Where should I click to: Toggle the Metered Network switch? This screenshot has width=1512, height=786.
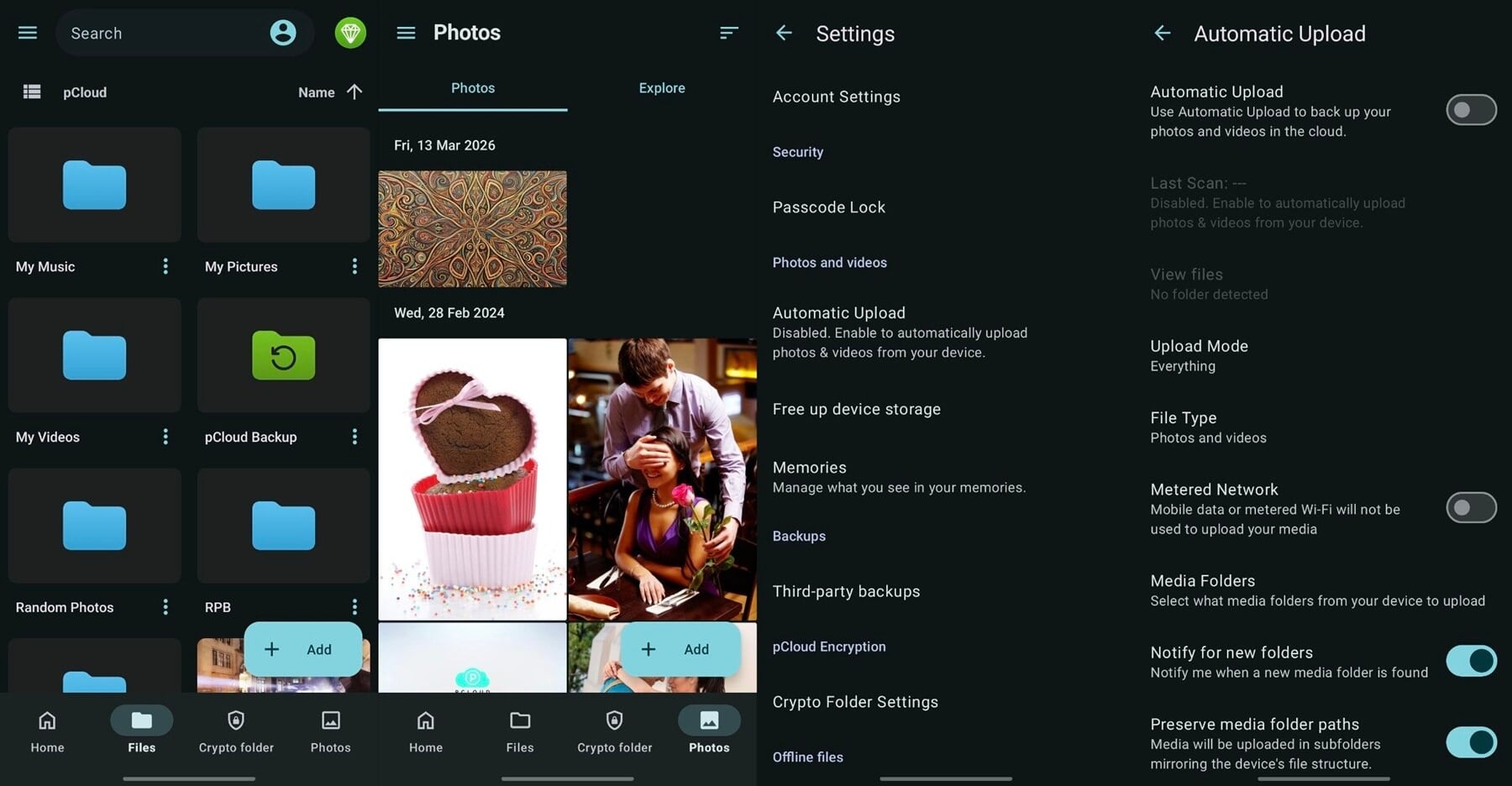tap(1471, 508)
